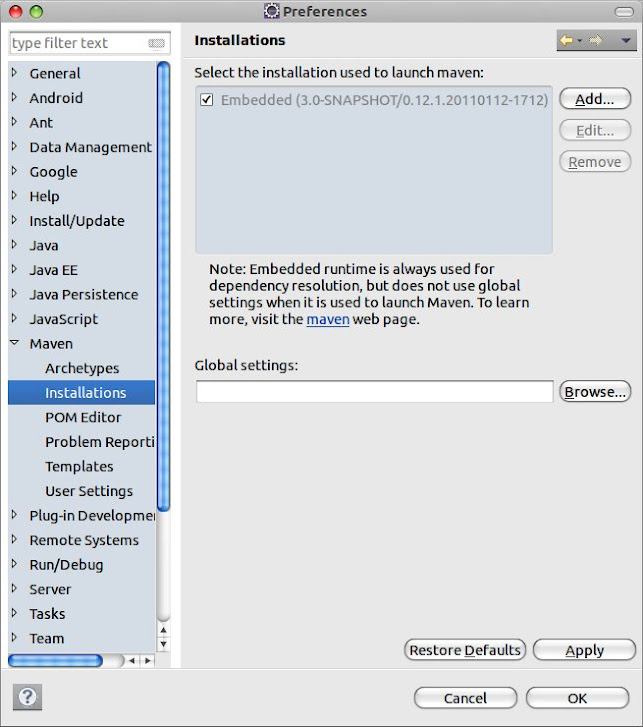Click the Remove button
Viewport: 643px width, 727px height.
(595, 162)
